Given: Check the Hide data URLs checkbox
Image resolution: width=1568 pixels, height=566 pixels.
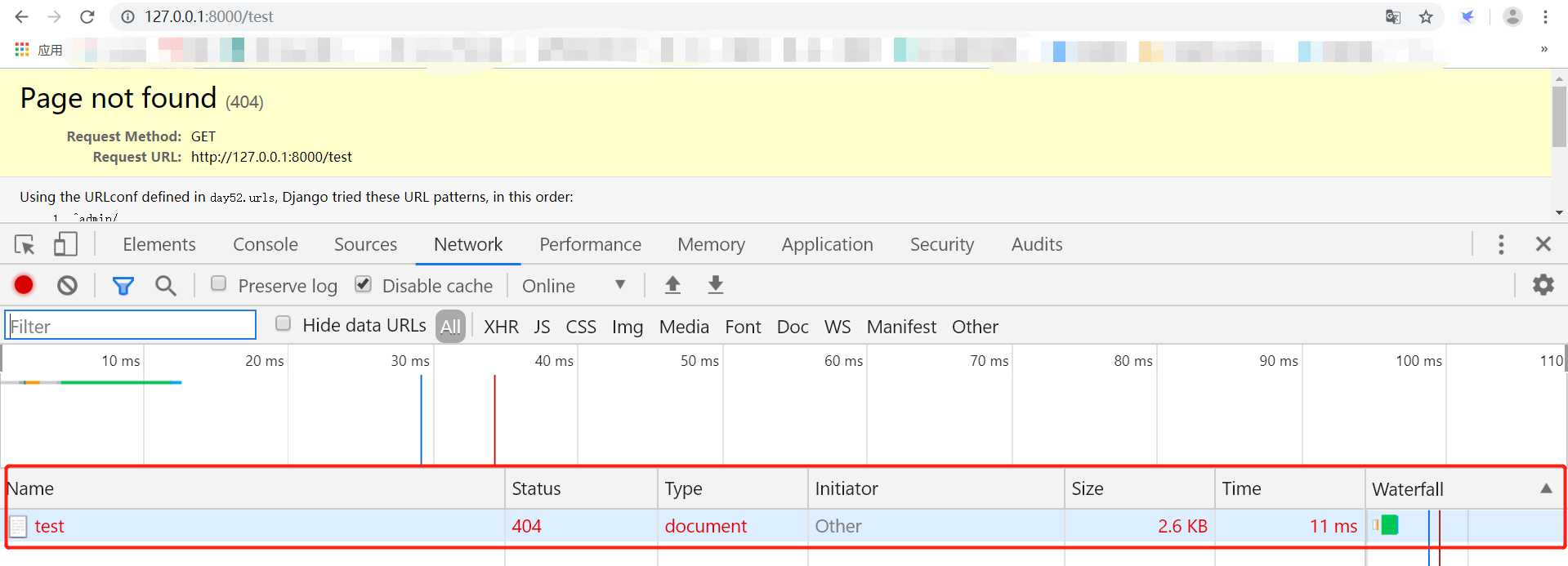Looking at the screenshot, I should (x=283, y=323).
